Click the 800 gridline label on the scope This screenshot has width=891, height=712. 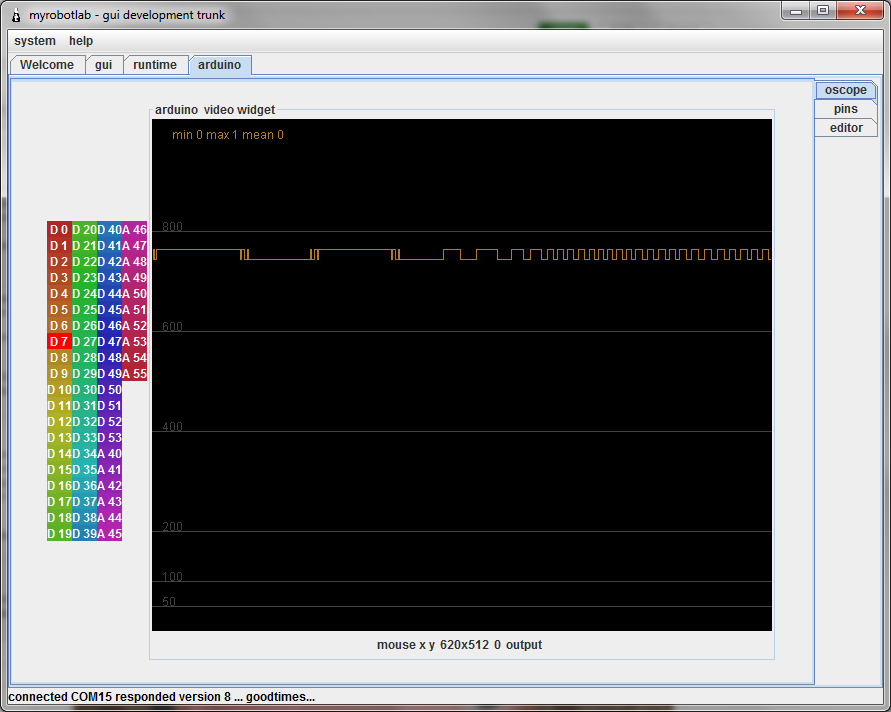tap(172, 226)
